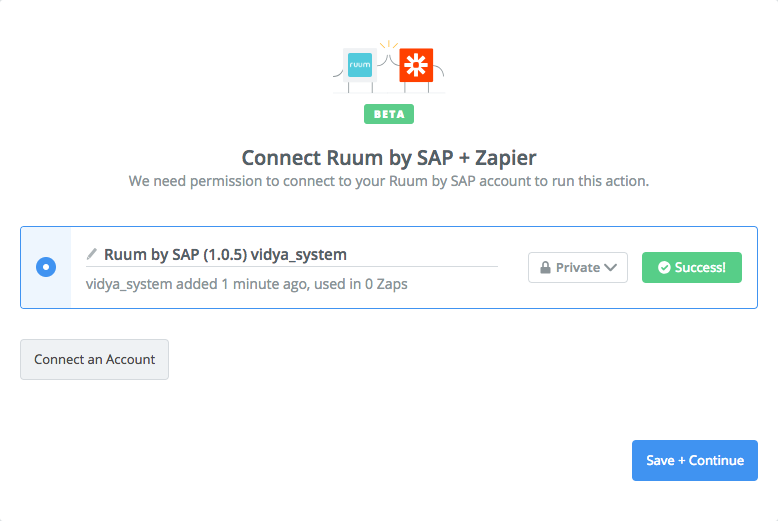The width and height of the screenshot is (778, 521).
Task: Click the green BETA badge
Action: [x=389, y=114]
